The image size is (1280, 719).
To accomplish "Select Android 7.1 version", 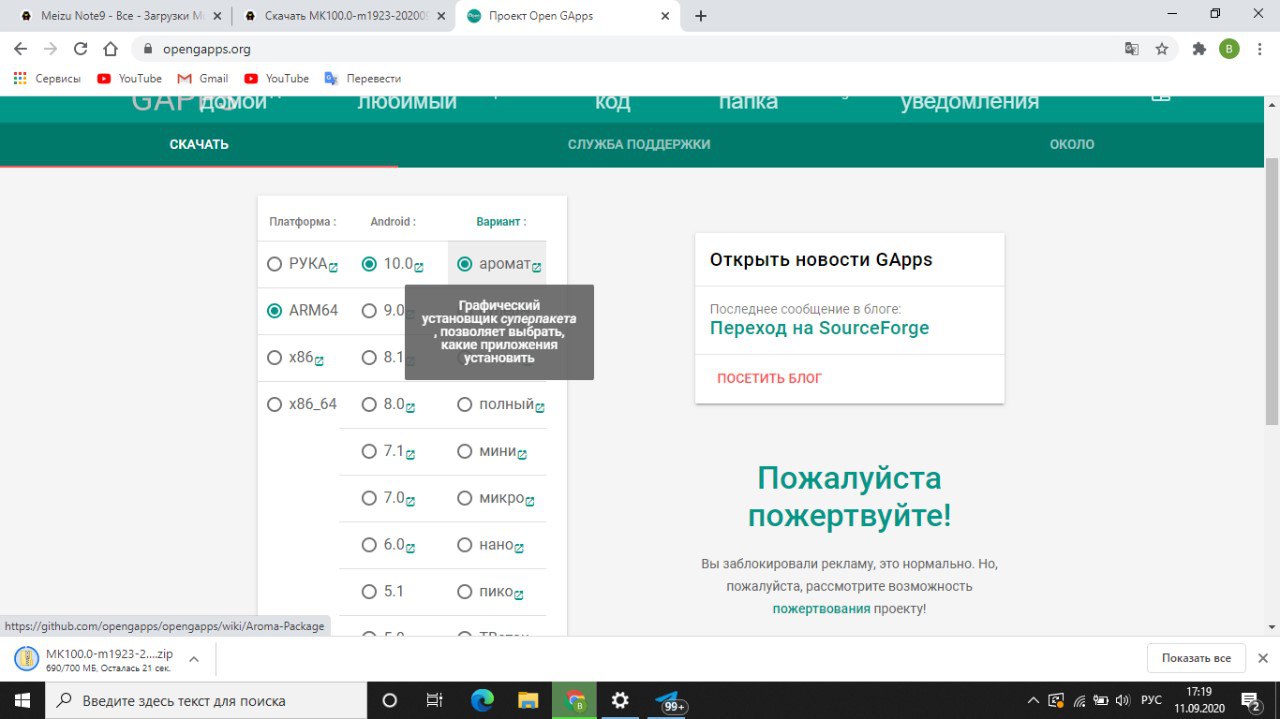I will tap(369, 451).
